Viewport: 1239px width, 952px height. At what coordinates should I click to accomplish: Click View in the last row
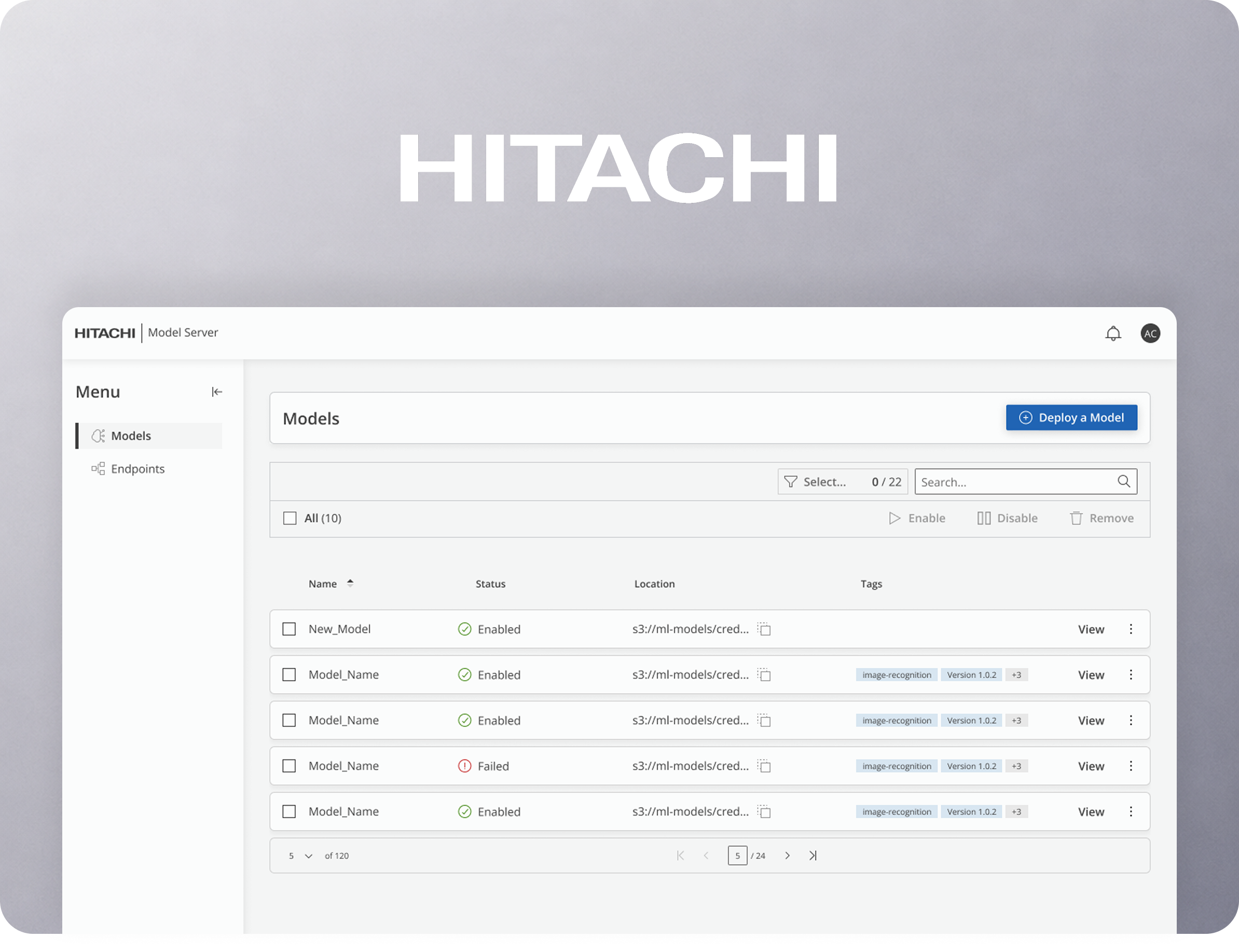[1091, 811]
